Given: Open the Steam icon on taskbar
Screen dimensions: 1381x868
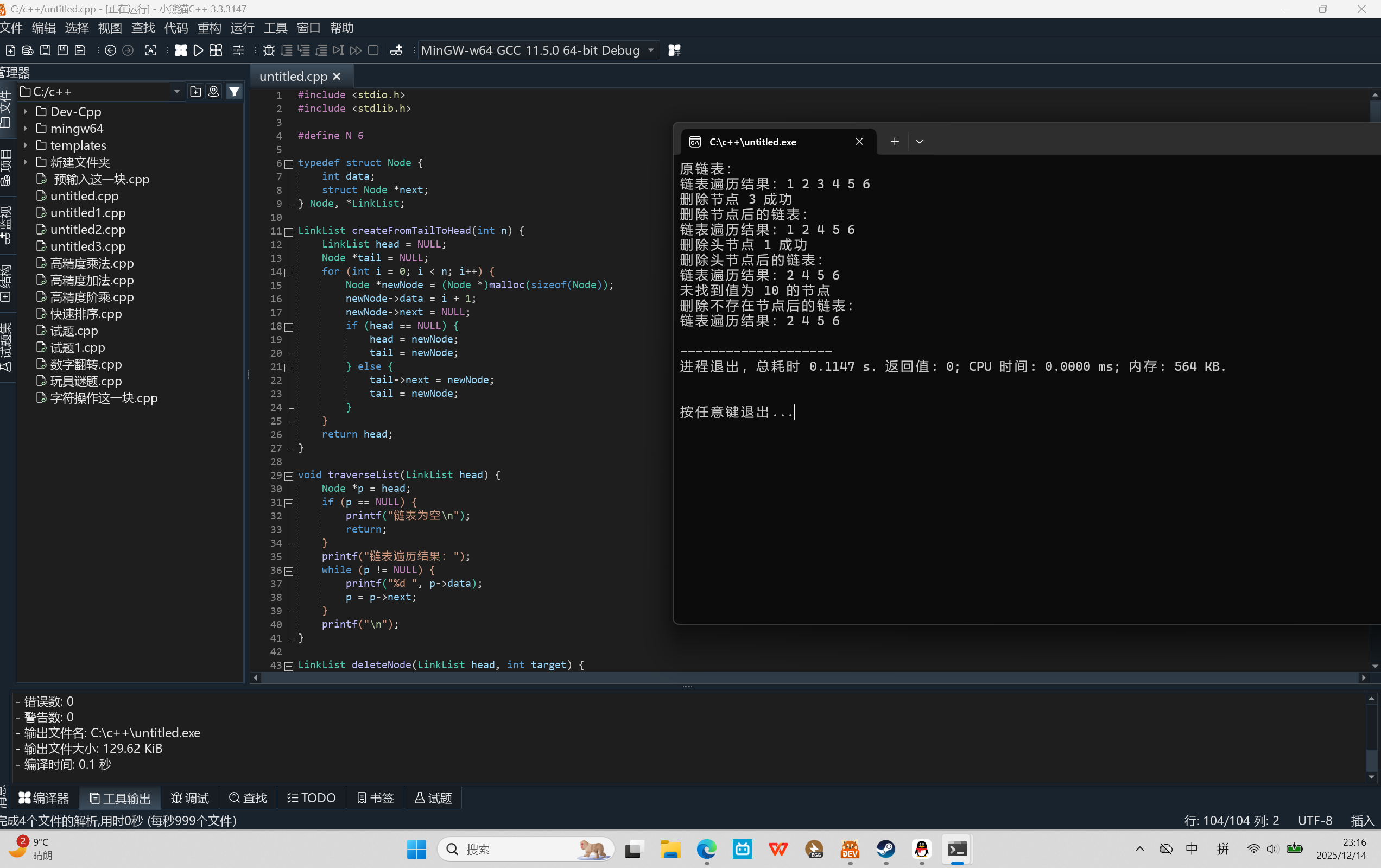Looking at the screenshot, I should point(885,848).
